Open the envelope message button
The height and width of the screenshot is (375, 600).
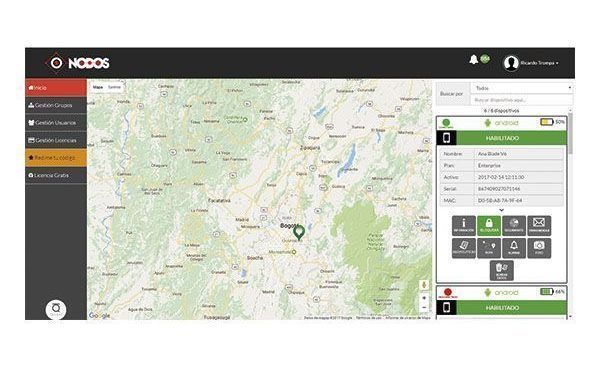[539, 225]
